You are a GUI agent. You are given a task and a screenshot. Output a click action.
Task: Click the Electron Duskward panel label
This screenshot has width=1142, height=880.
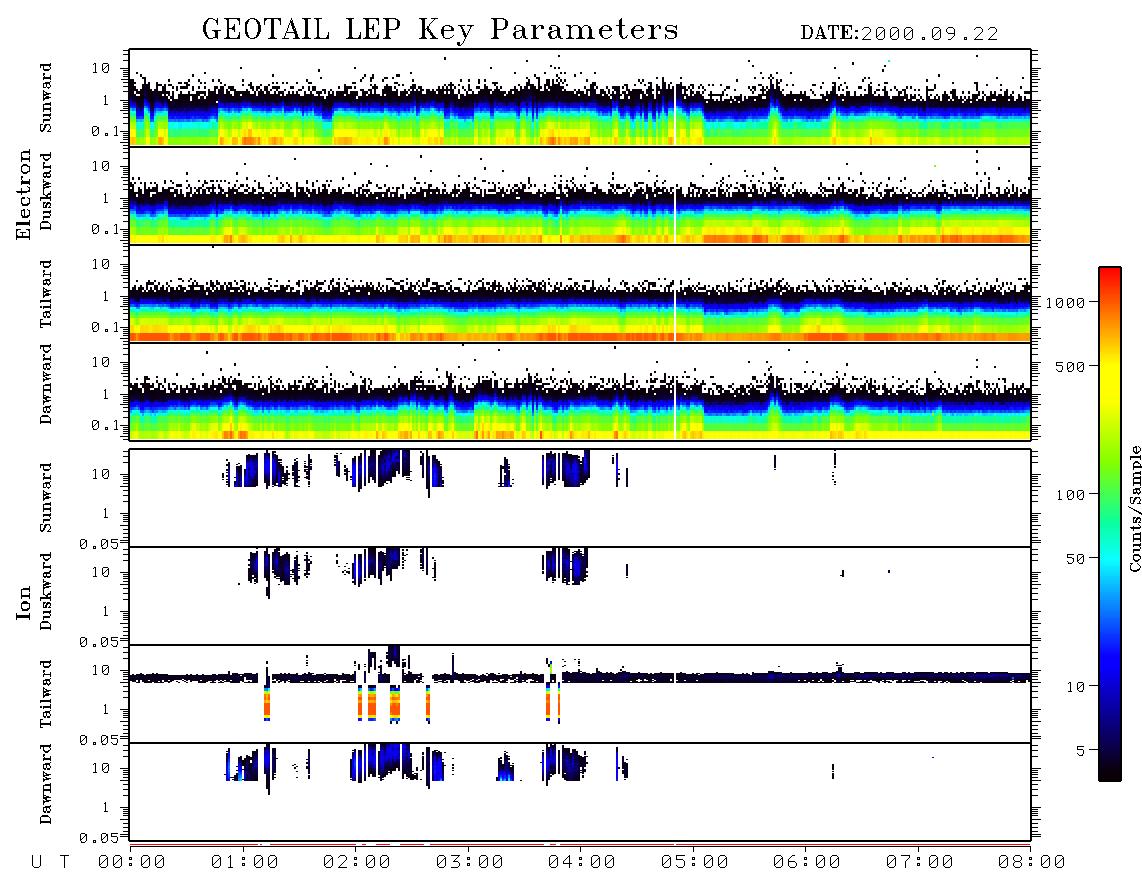[x=46, y=191]
